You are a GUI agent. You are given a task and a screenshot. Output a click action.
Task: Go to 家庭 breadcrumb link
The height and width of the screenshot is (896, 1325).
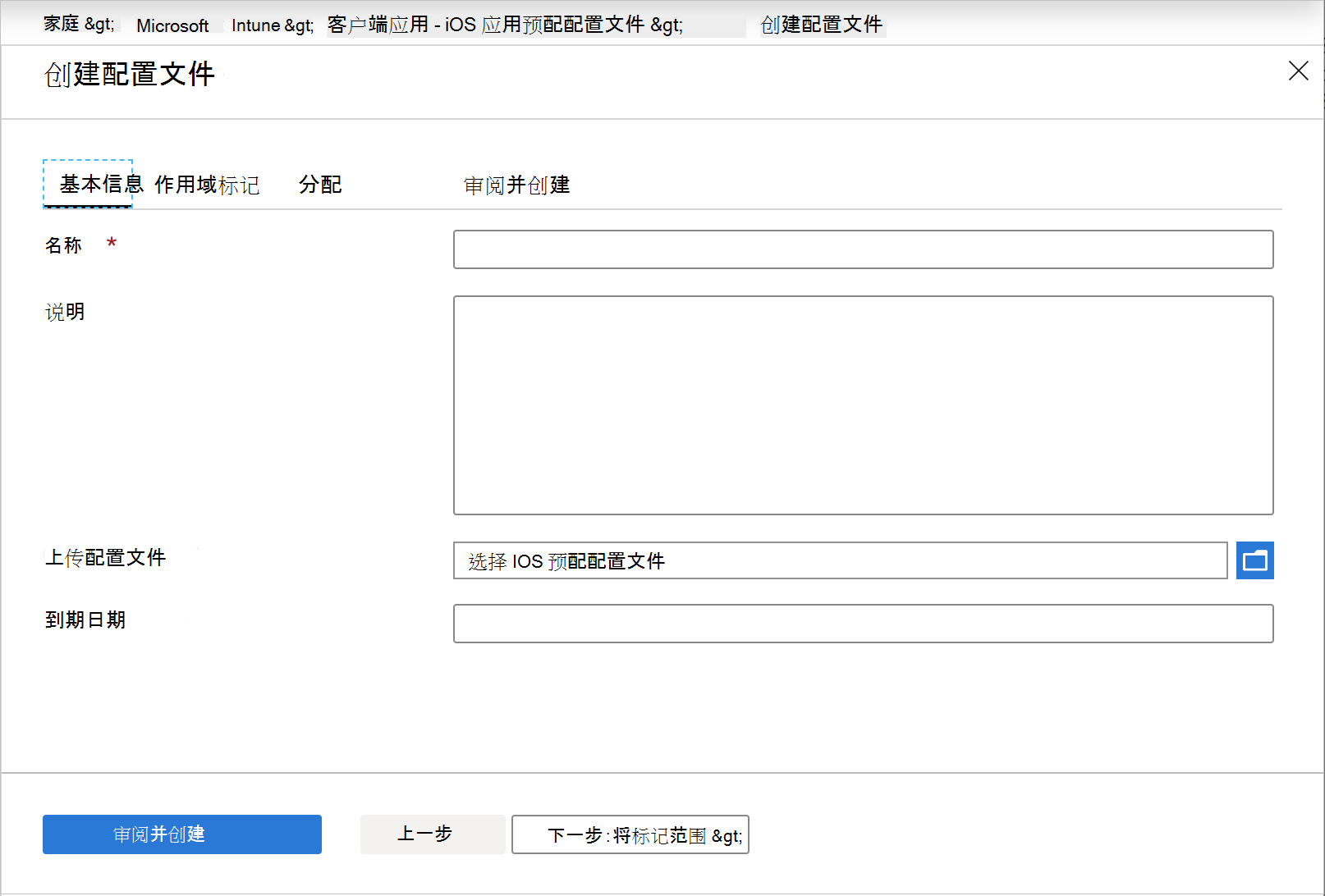tap(79, 25)
